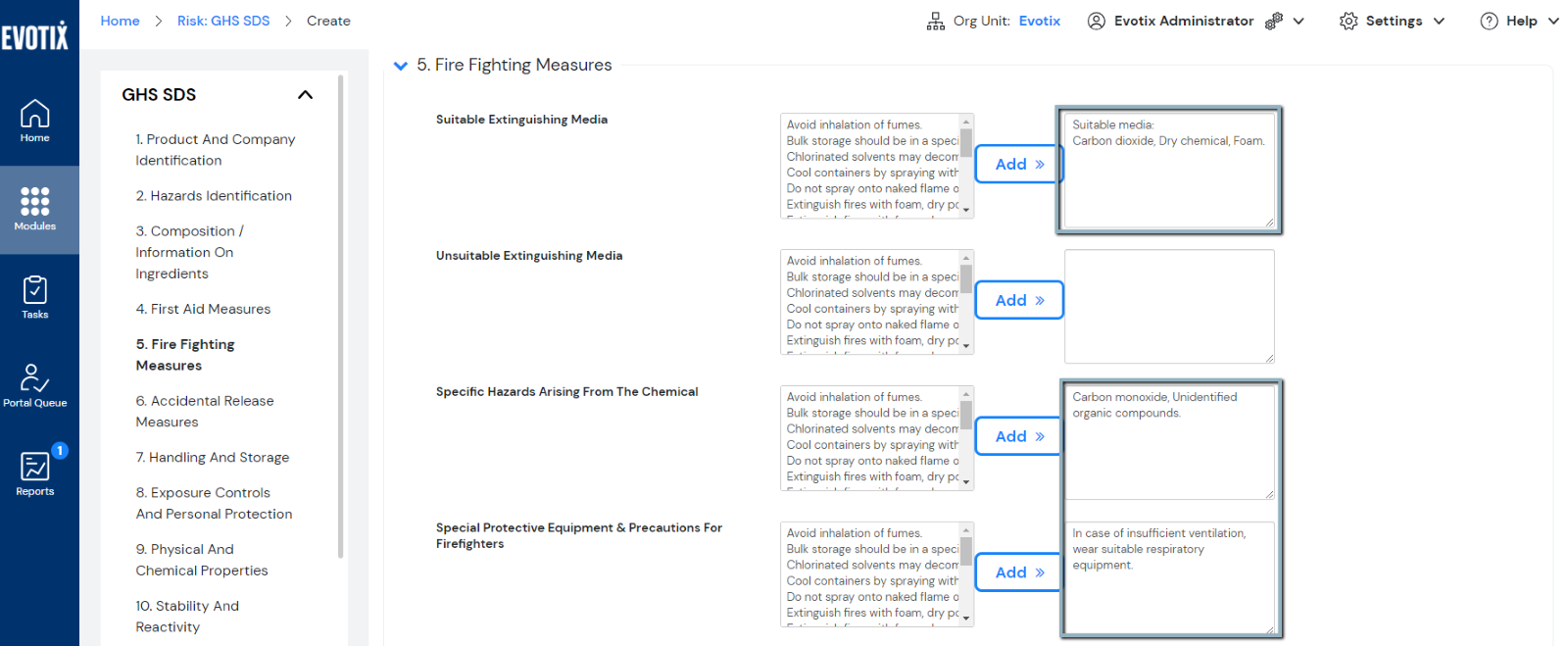
Task: Click the Evotix logo
Action: (35, 36)
